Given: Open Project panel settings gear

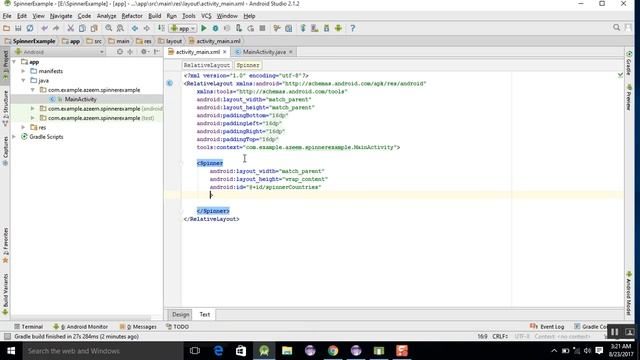Looking at the screenshot, I should click(144, 52).
